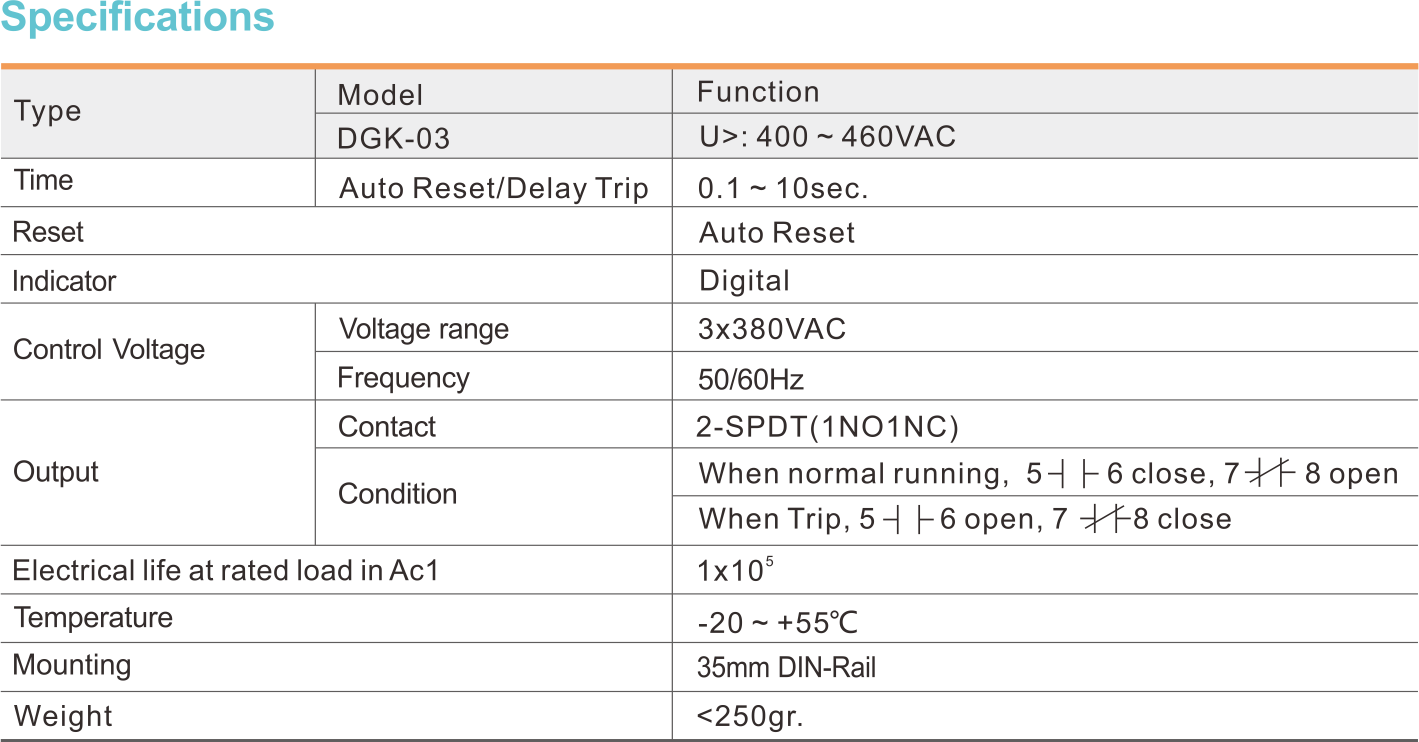Click the Control Voltage row label
Viewport: 1419px width, 742px height.
(x=109, y=350)
